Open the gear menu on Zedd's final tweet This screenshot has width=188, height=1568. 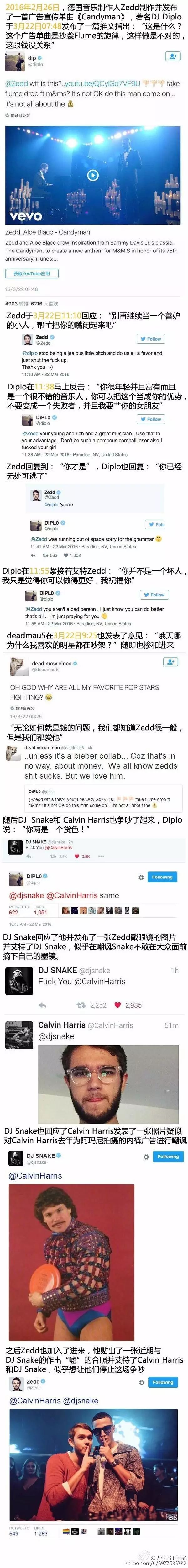tap(141, 1382)
